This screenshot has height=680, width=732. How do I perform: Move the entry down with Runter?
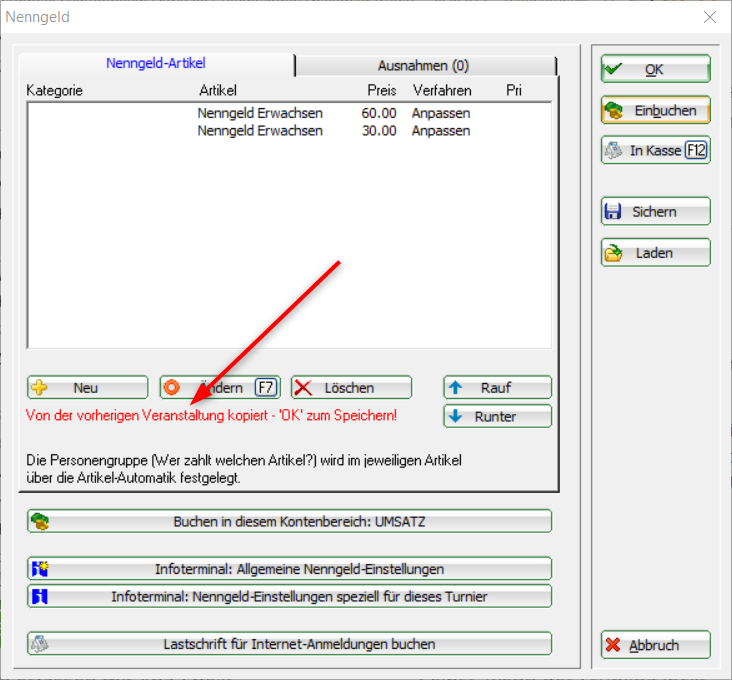pyautogui.click(x=498, y=416)
